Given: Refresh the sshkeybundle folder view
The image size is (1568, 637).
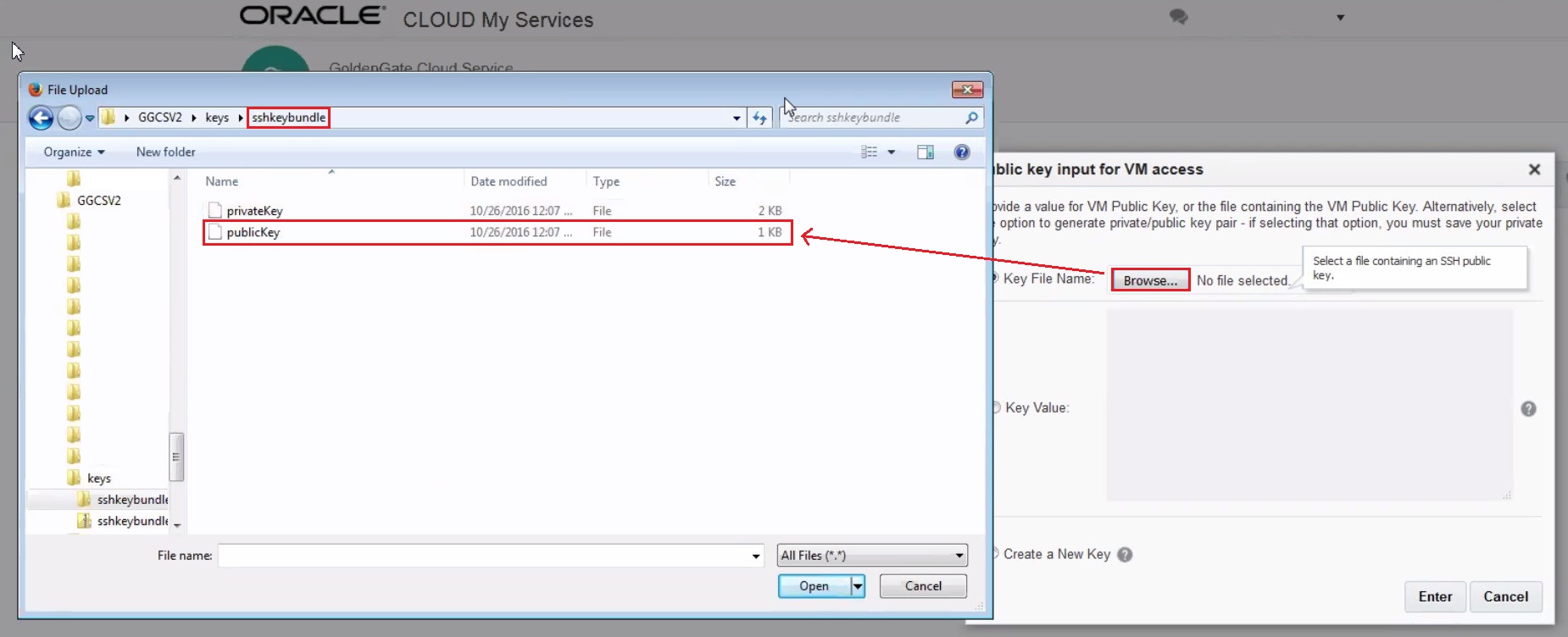Looking at the screenshot, I should click(x=759, y=119).
